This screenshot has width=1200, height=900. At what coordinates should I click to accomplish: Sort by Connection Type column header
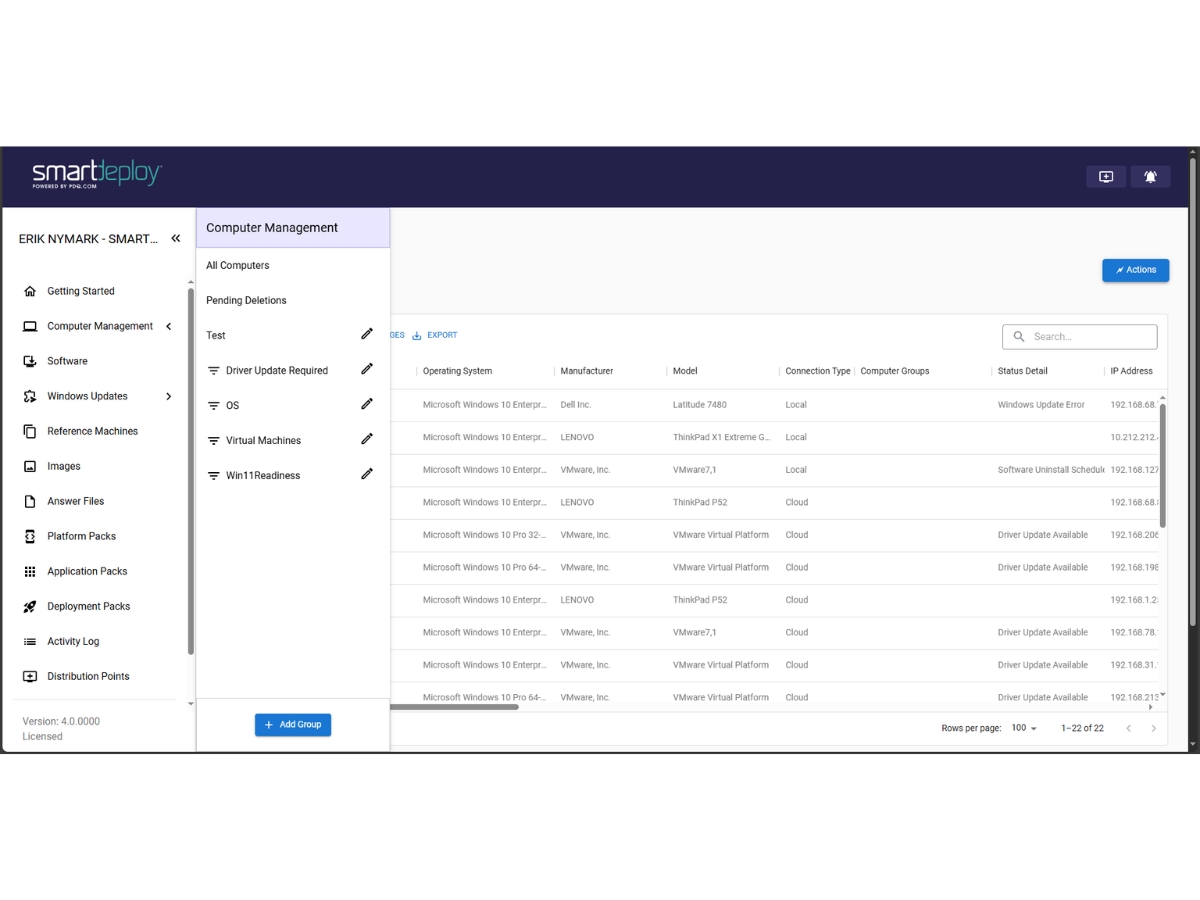[x=818, y=371]
